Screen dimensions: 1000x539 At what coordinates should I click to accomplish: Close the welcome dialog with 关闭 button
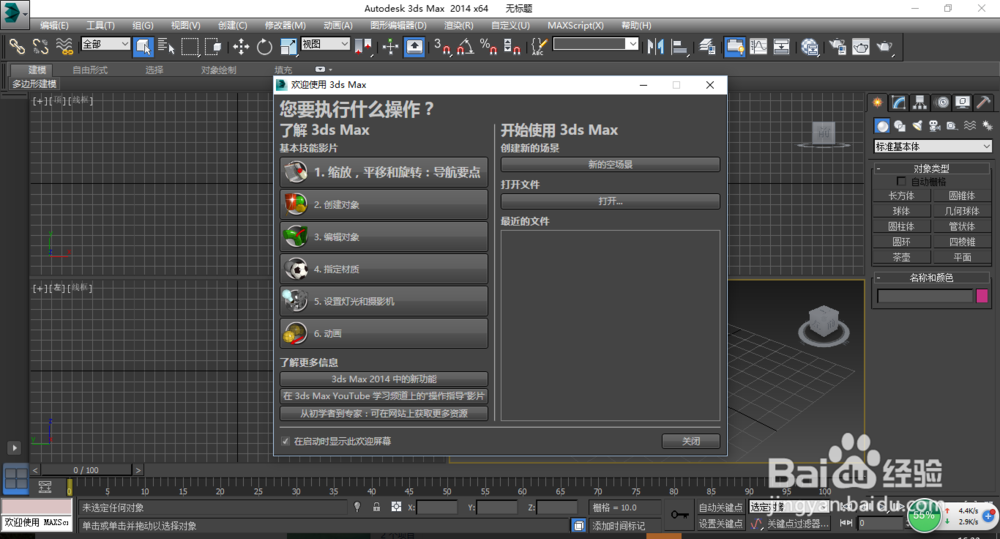691,441
